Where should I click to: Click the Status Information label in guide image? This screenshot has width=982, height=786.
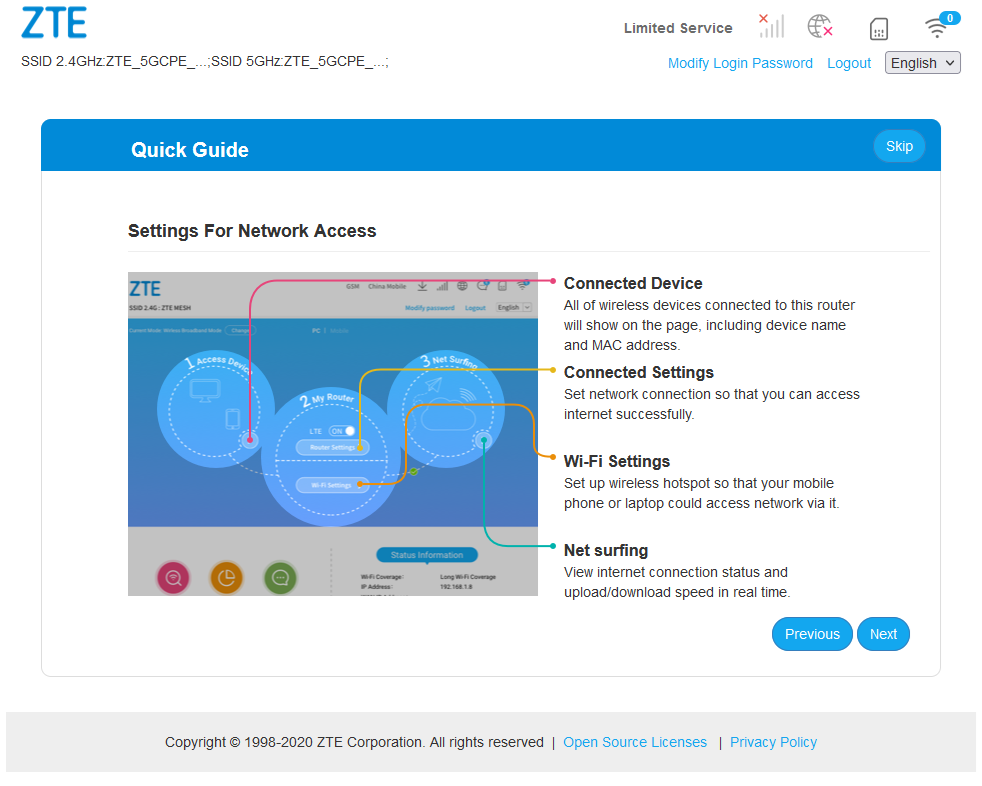click(x=427, y=555)
